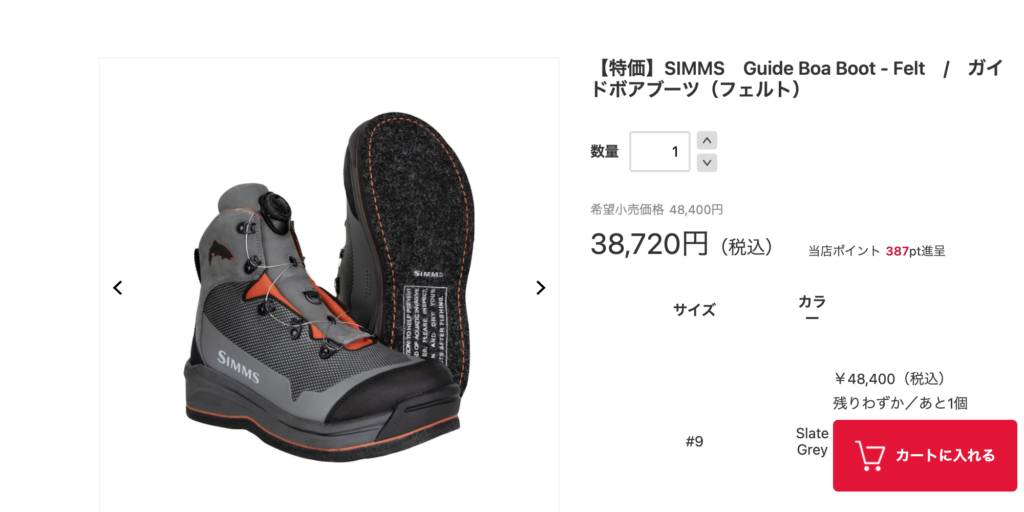Focus the 数量 quantity input field
The width and height of the screenshot is (1024, 512).
(x=660, y=152)
